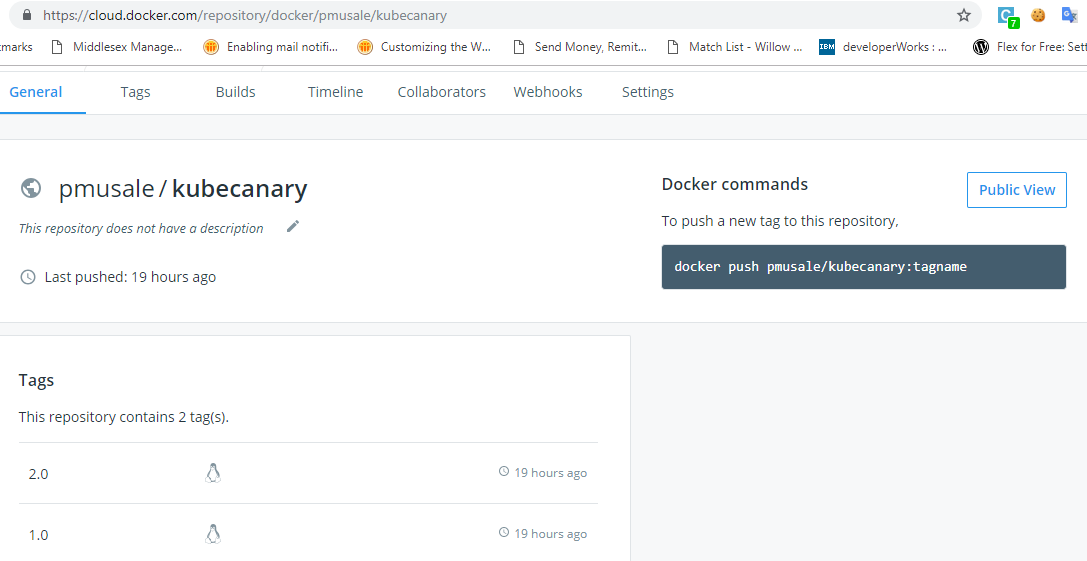Image resolution: width=1087 pixels, height=561 pixels.
Task: Switch to the Tags tab
Action: point(135,92)
